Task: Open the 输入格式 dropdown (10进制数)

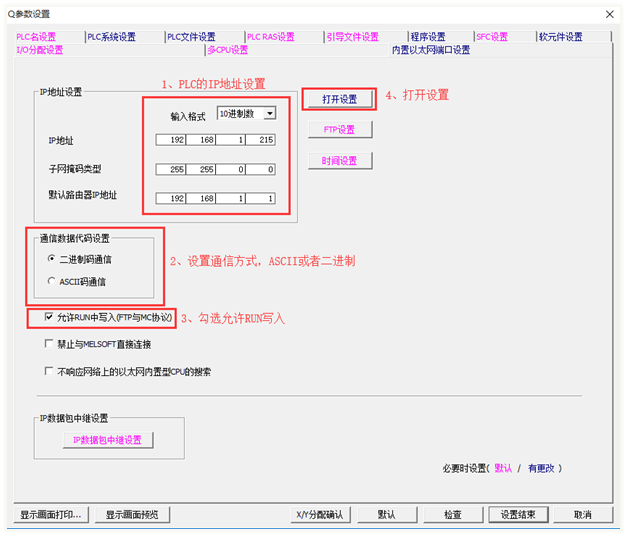Action: 246,114
